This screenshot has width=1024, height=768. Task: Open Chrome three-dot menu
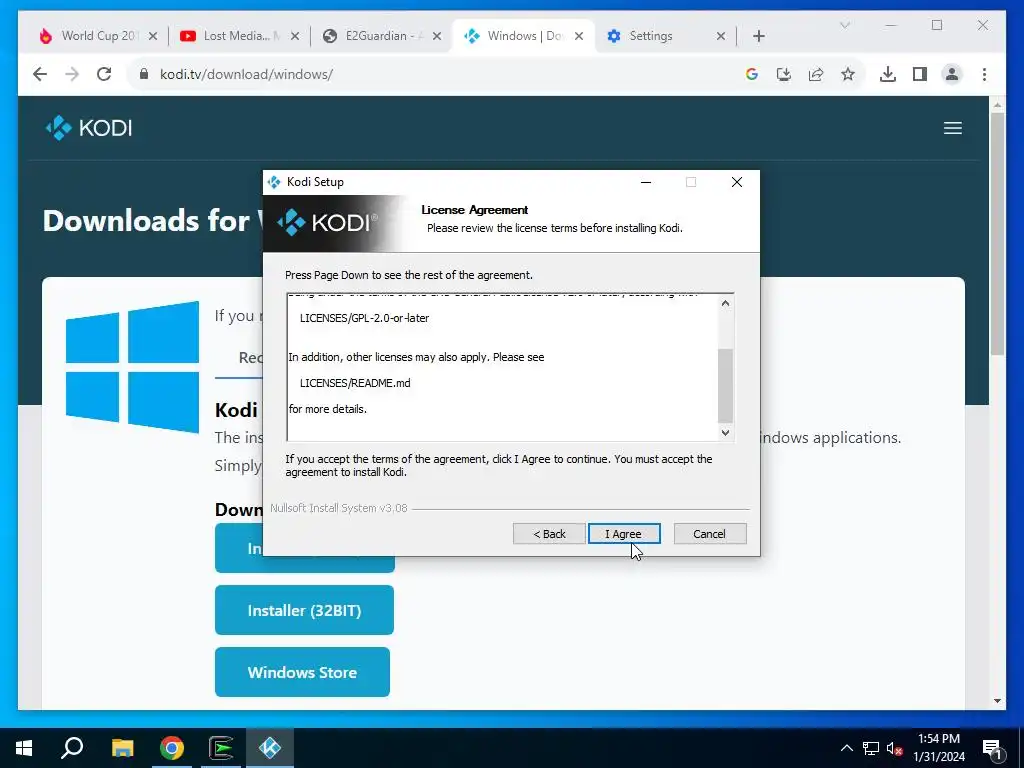point(984,74)
